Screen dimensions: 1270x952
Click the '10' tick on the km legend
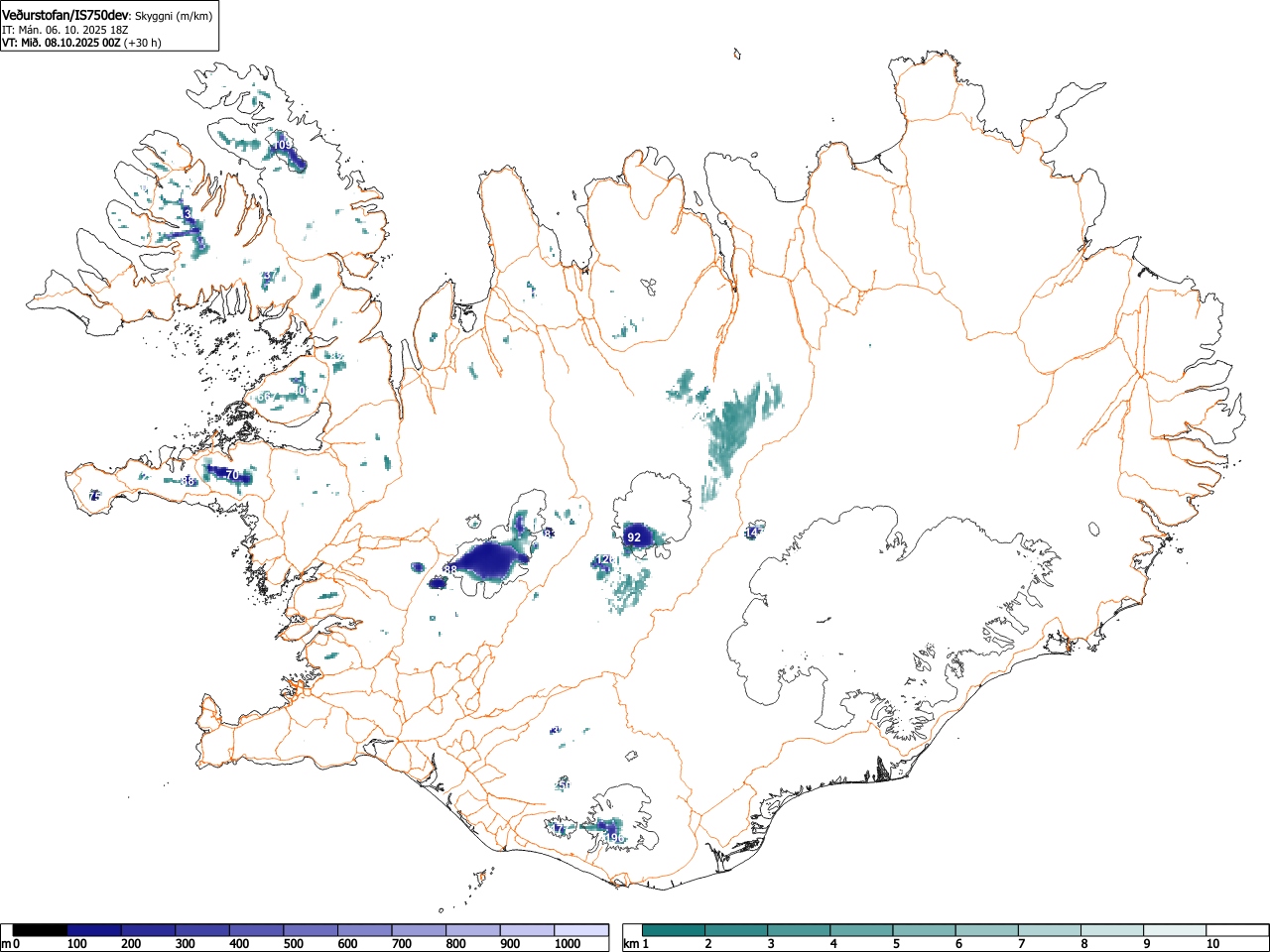[x=1212, y=944]
